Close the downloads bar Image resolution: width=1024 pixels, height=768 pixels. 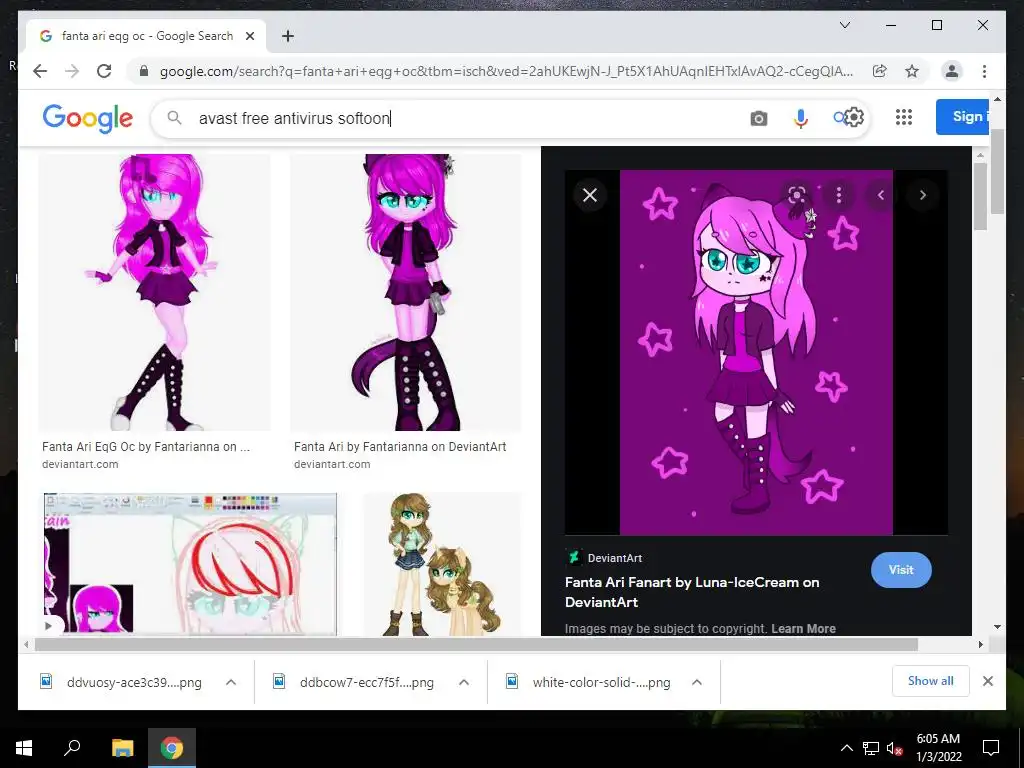(987, 681)
